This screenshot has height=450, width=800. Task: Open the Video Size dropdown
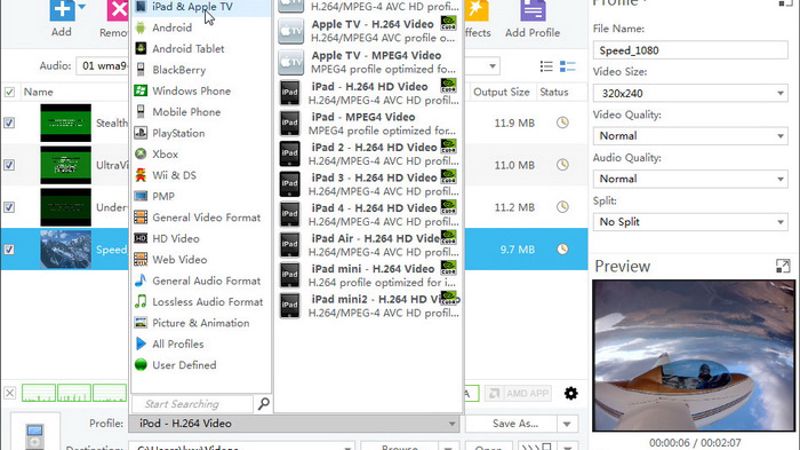point(690,93)
